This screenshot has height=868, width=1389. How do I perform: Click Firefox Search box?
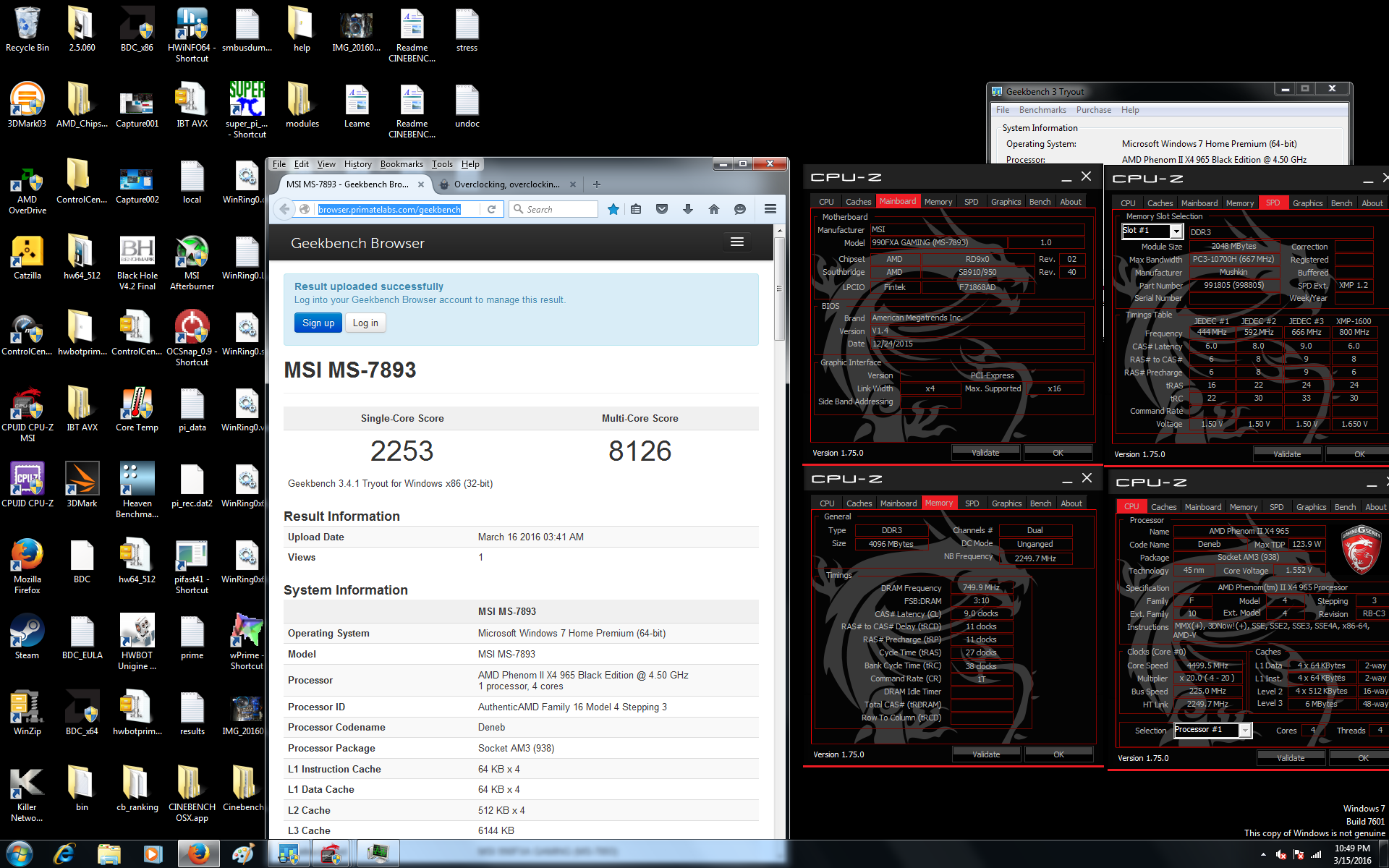tap(553, 209)
